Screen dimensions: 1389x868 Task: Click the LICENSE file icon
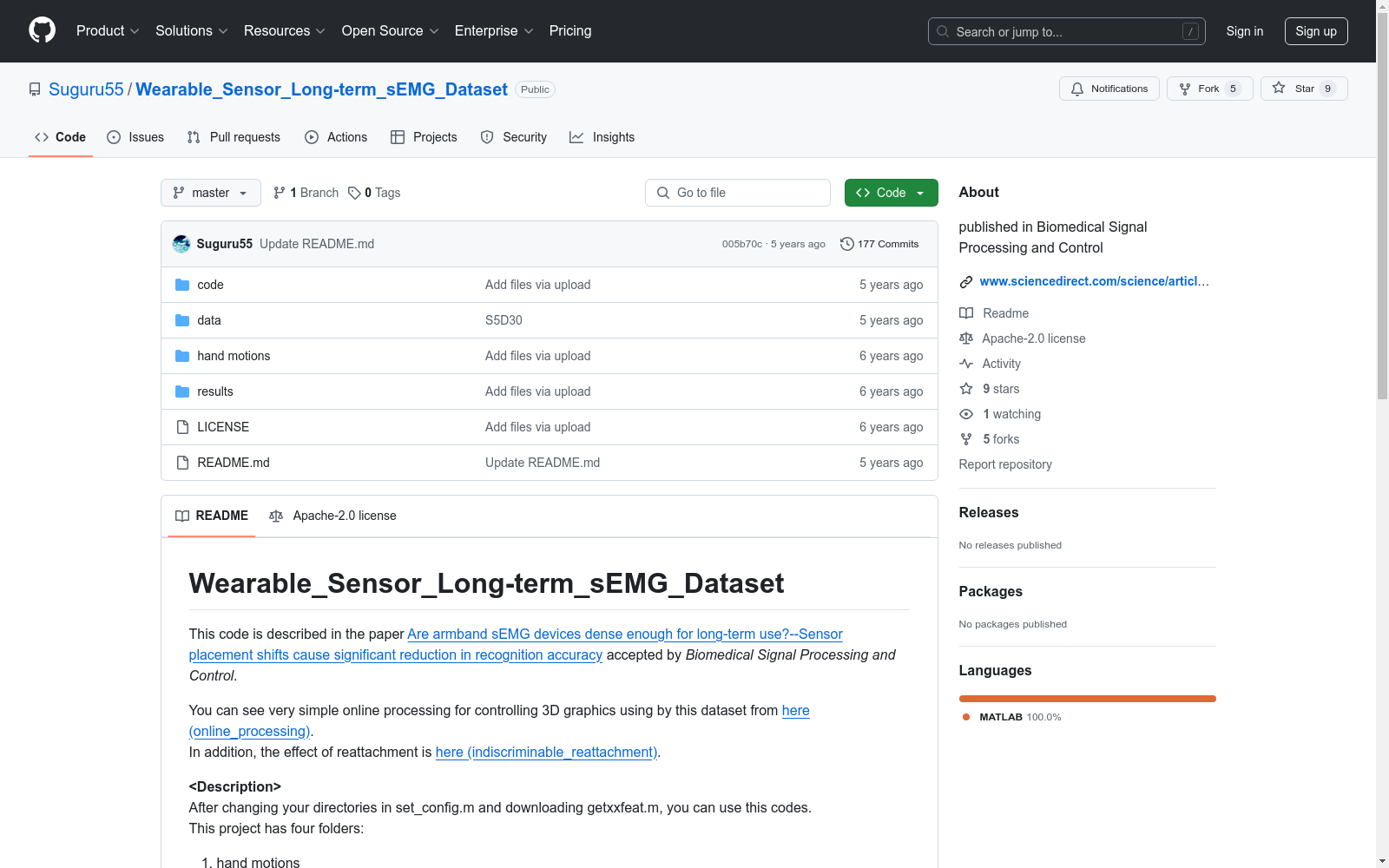coord(182,427)
